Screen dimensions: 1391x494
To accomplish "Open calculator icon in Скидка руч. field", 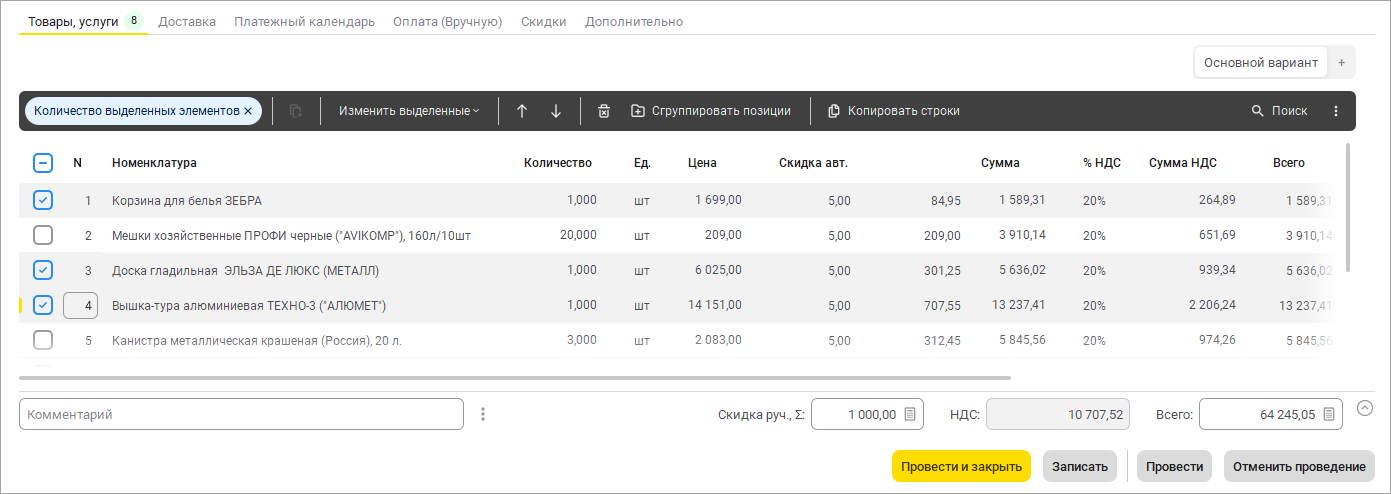I will (x=910, y=414).
